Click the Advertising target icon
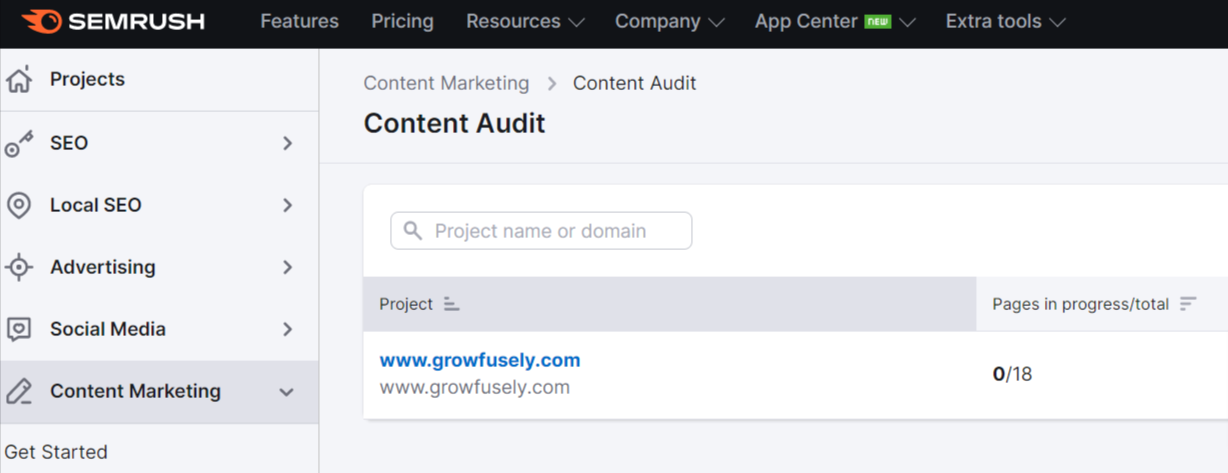Image resolution: width=1228 pixels, height=473 pixels. click(x=19, y=267)
